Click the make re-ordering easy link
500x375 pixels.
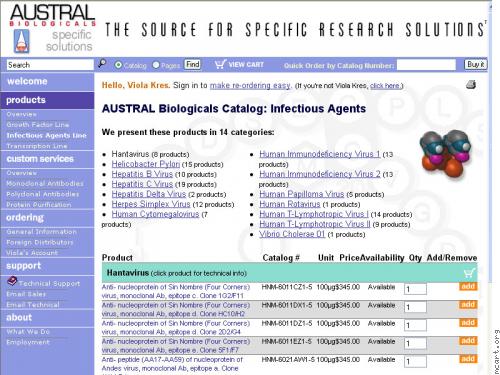pos(250,86)
